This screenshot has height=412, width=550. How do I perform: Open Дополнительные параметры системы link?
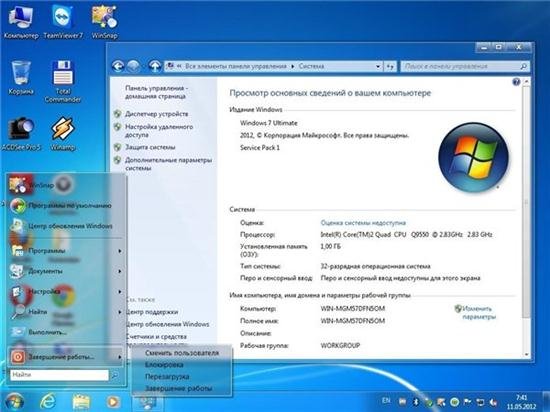click(x=168, y=164)
